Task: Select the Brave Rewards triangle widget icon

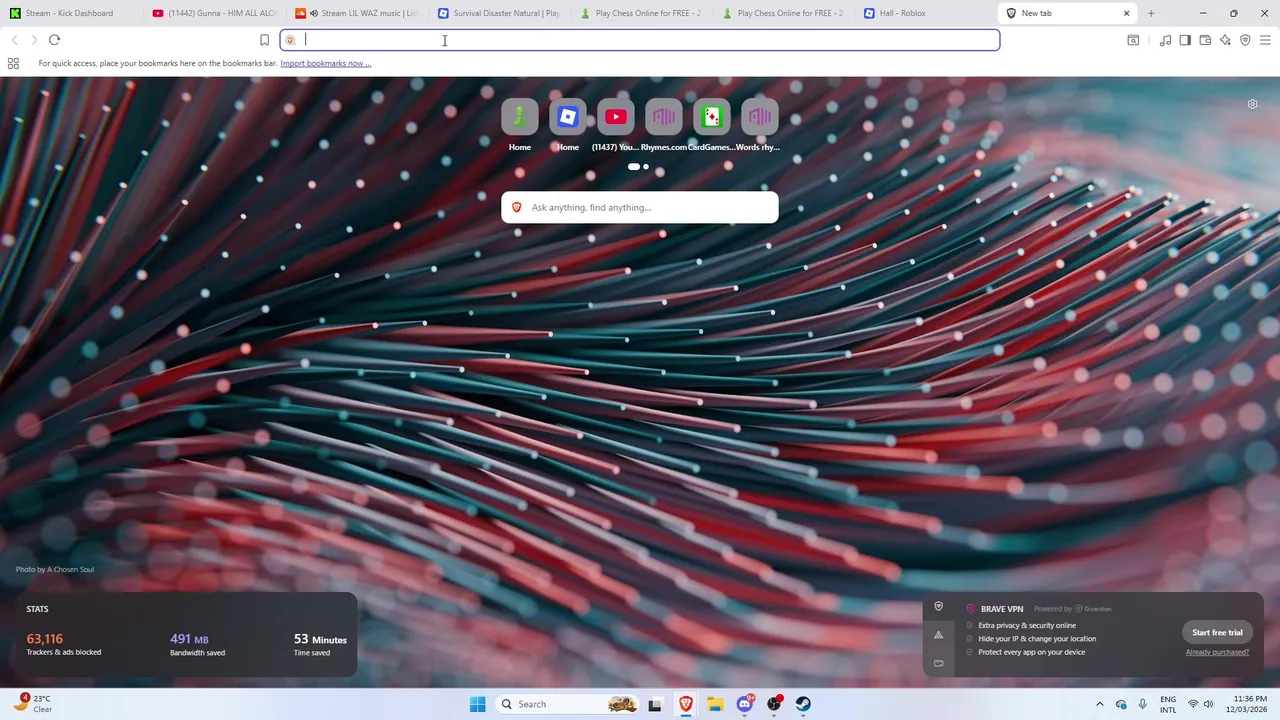Action: pos(938,634)
